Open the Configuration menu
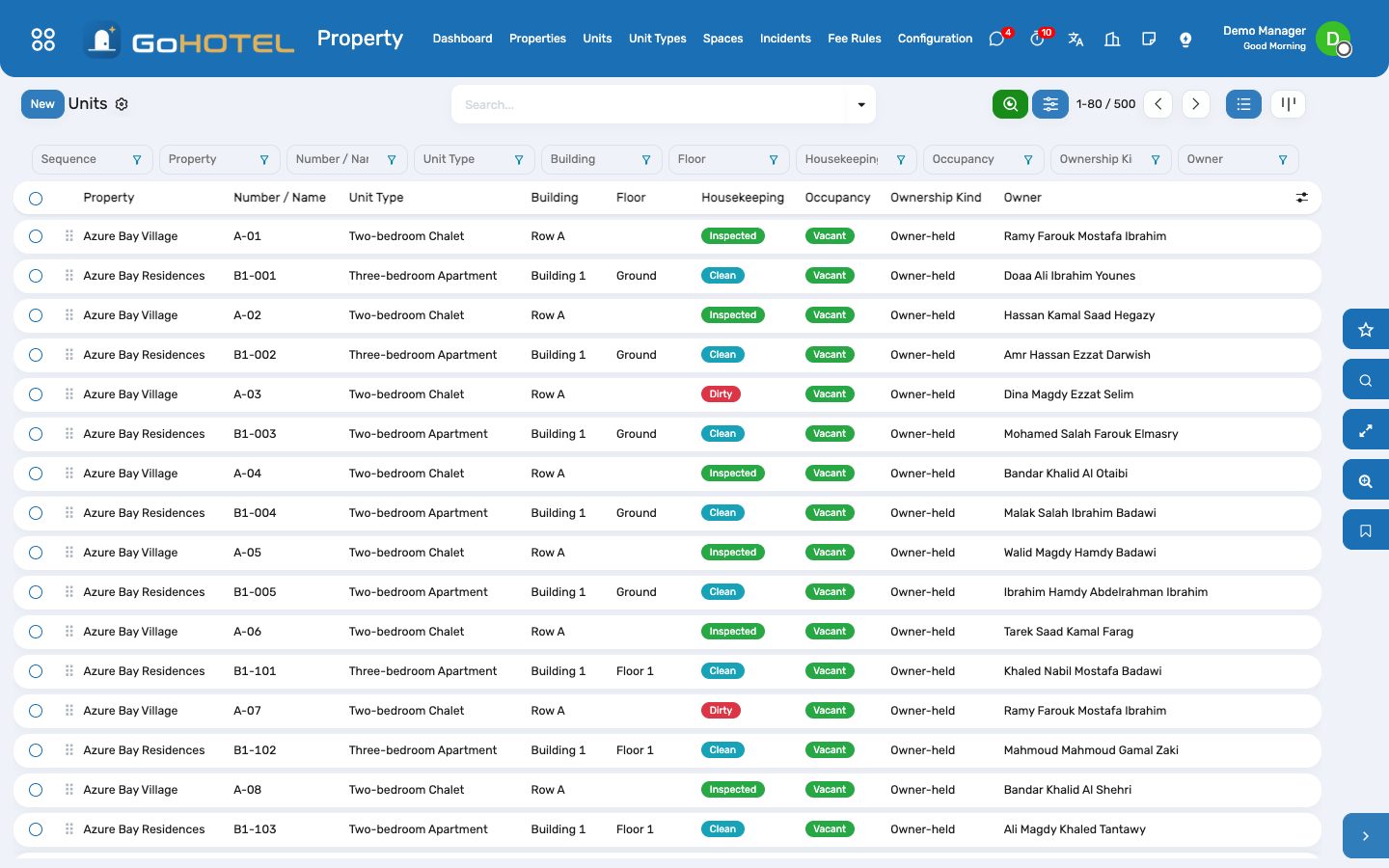Screen dimensions: 1389x868 click(935, 39)
